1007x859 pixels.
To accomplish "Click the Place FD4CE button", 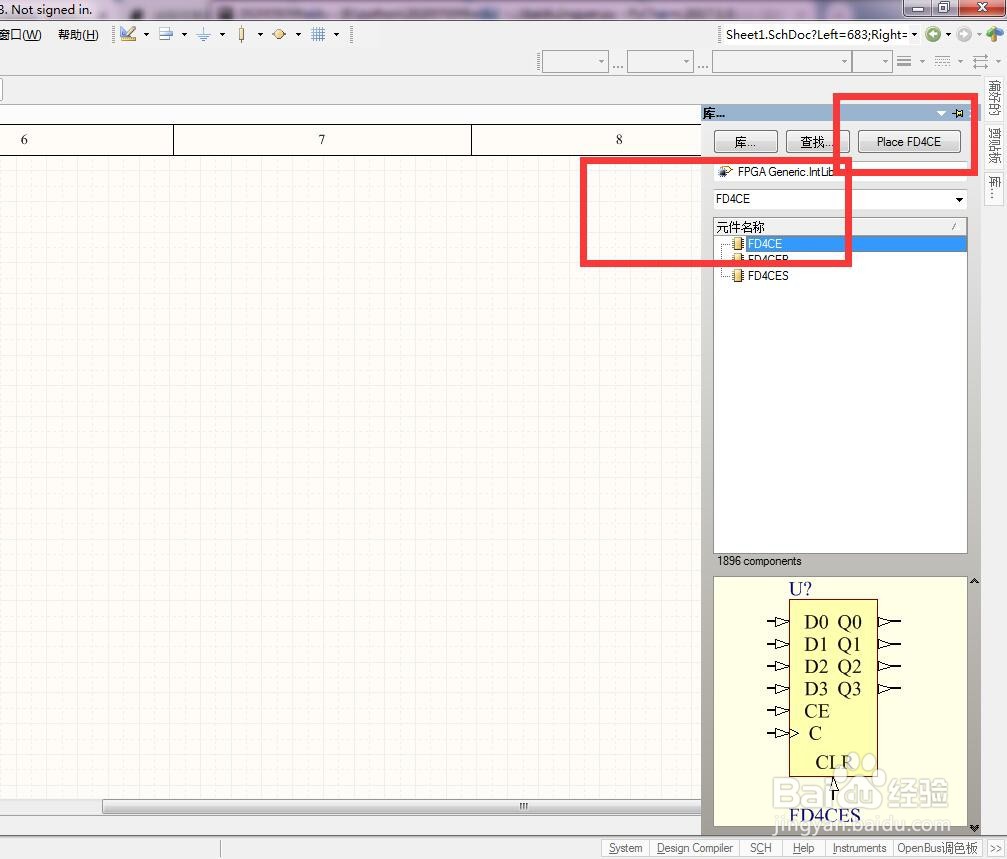I will (x=909, y=142).
